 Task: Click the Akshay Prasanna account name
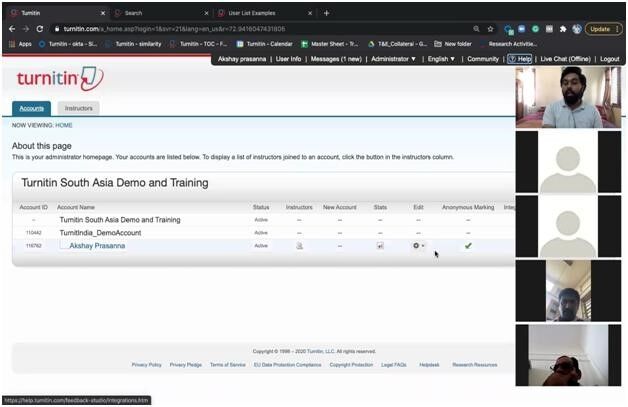pos(97,245)
